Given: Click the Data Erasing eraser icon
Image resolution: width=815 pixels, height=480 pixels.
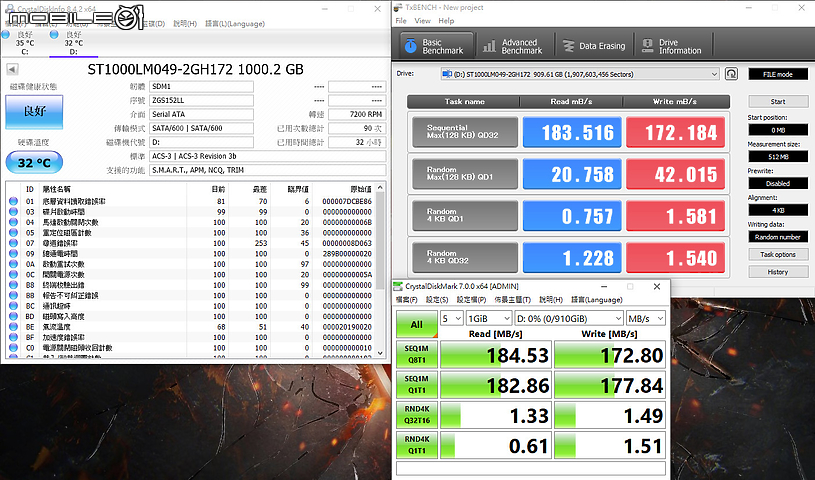Looking at the screenshot, I should [x=569, y=46].
